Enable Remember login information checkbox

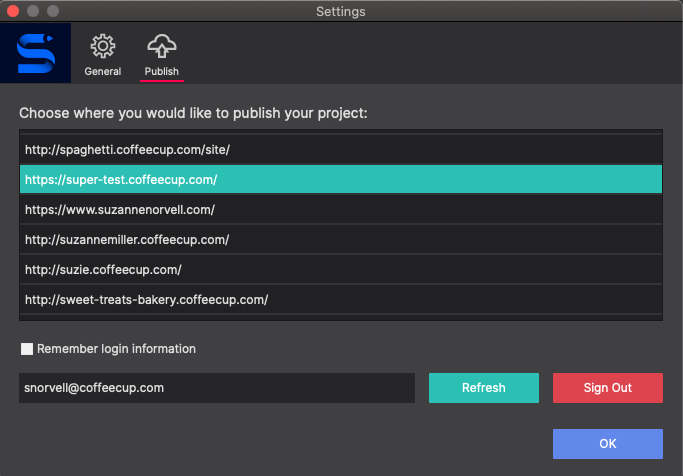27,349
